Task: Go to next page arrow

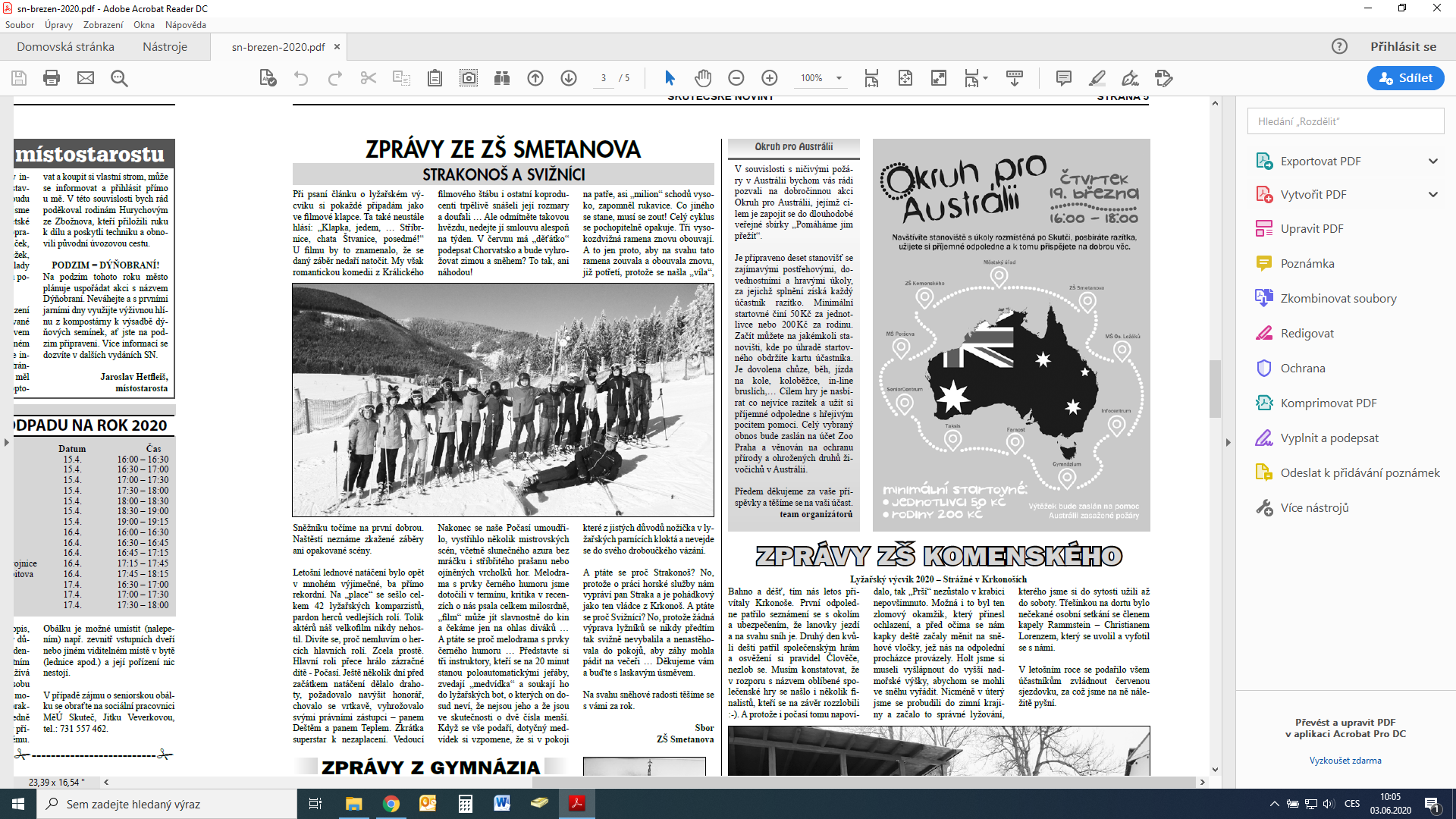Action: (569, 78)
